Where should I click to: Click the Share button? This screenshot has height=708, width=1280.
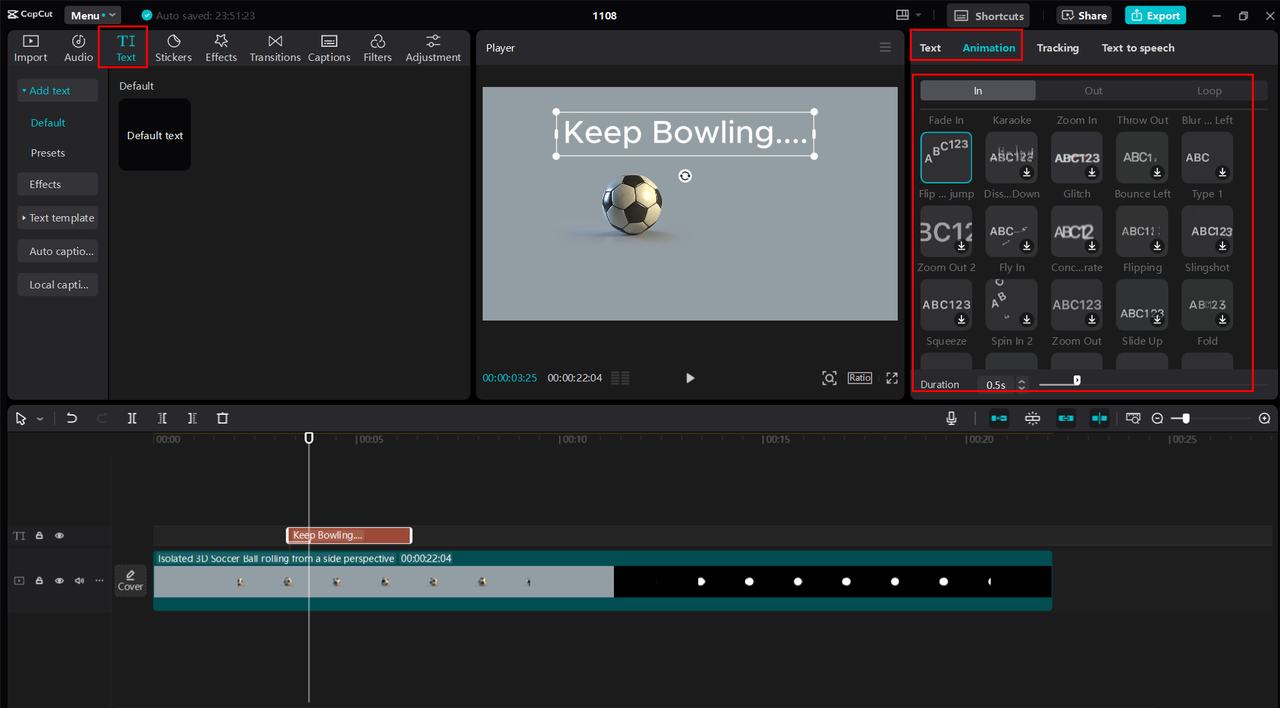coord(1084,15)
